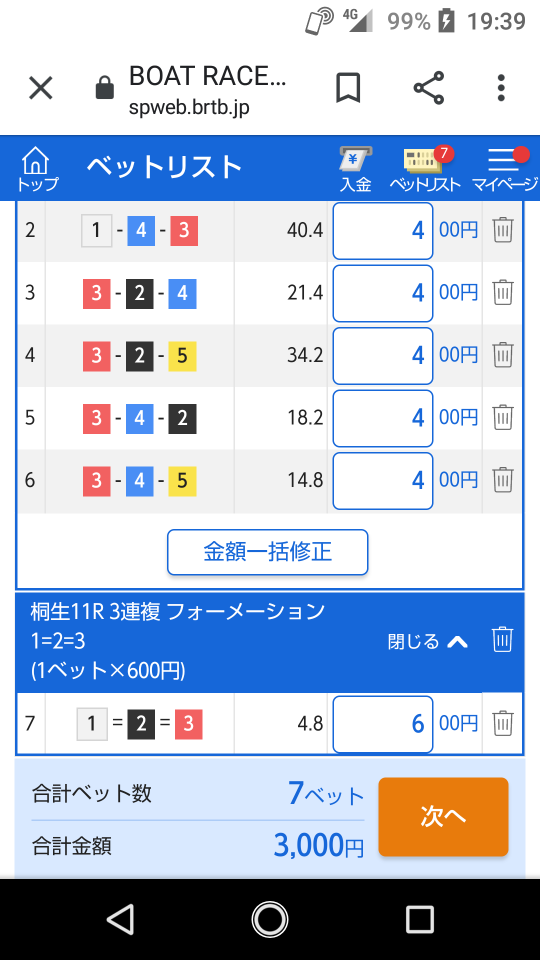540x960 pixels.
Task: Select the amount field showing 6 for 1=2=3
Action: (383, 724)
